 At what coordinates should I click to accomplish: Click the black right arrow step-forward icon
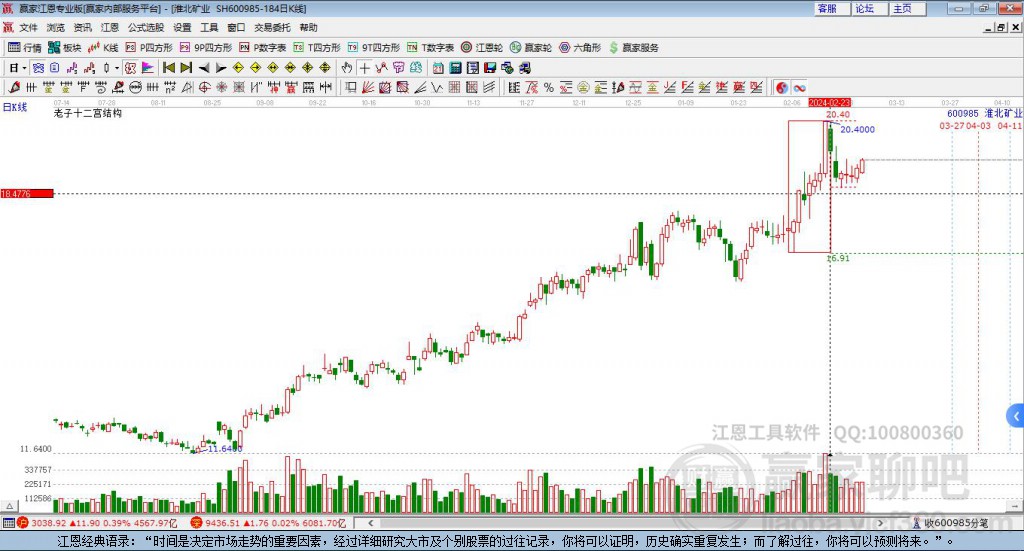coord(221,68)
